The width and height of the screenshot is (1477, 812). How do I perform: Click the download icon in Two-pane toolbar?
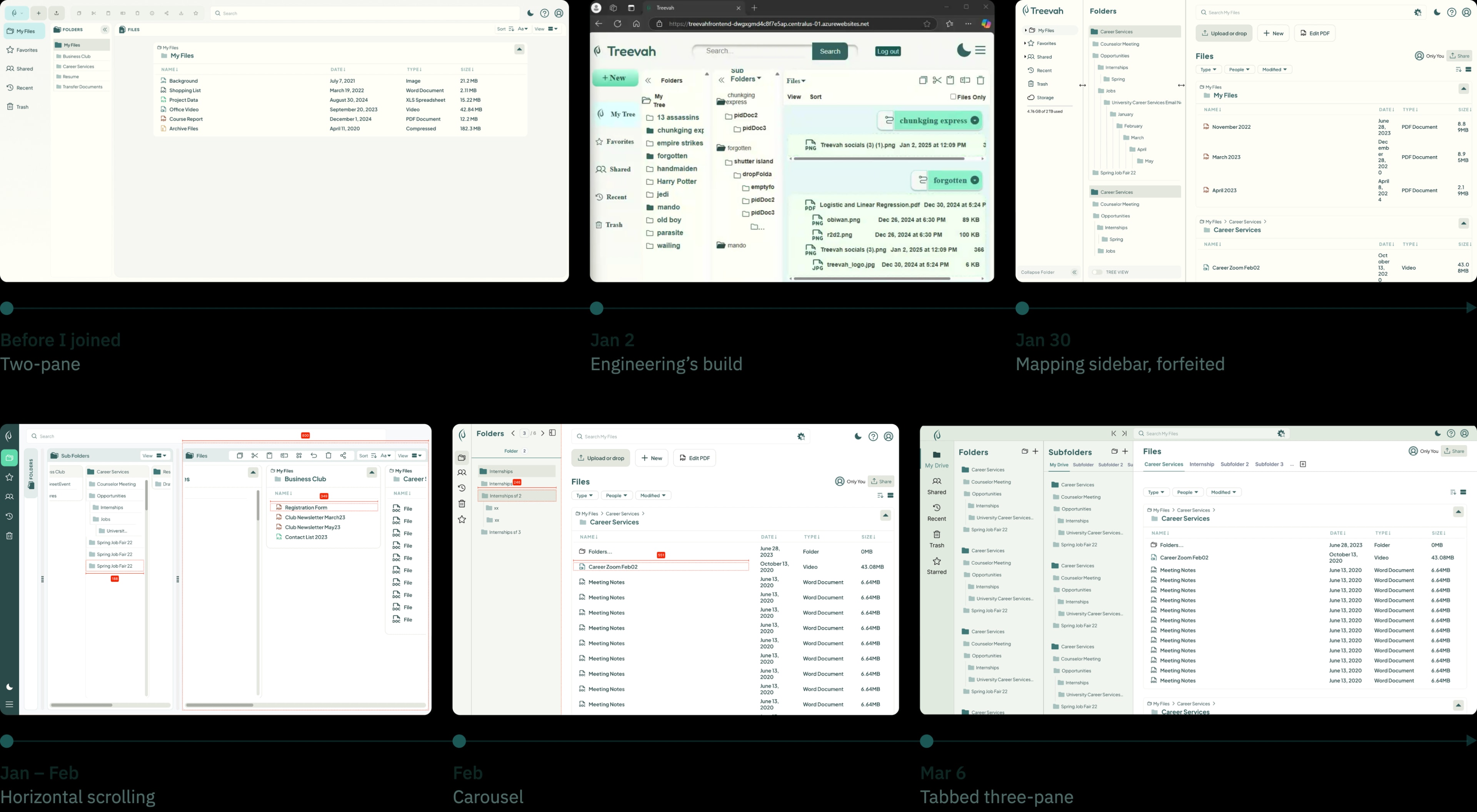181,13
